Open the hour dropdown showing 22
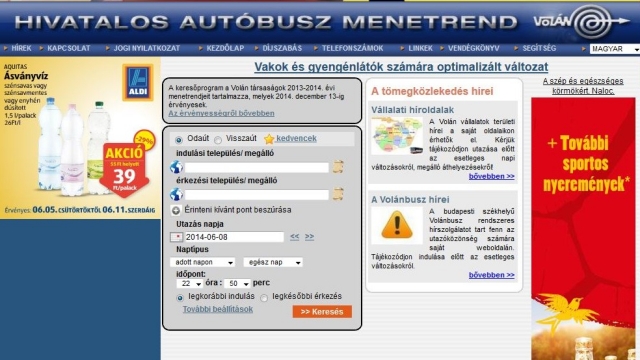The width and height of the screenshot is (640, 360). click(190, 284)
